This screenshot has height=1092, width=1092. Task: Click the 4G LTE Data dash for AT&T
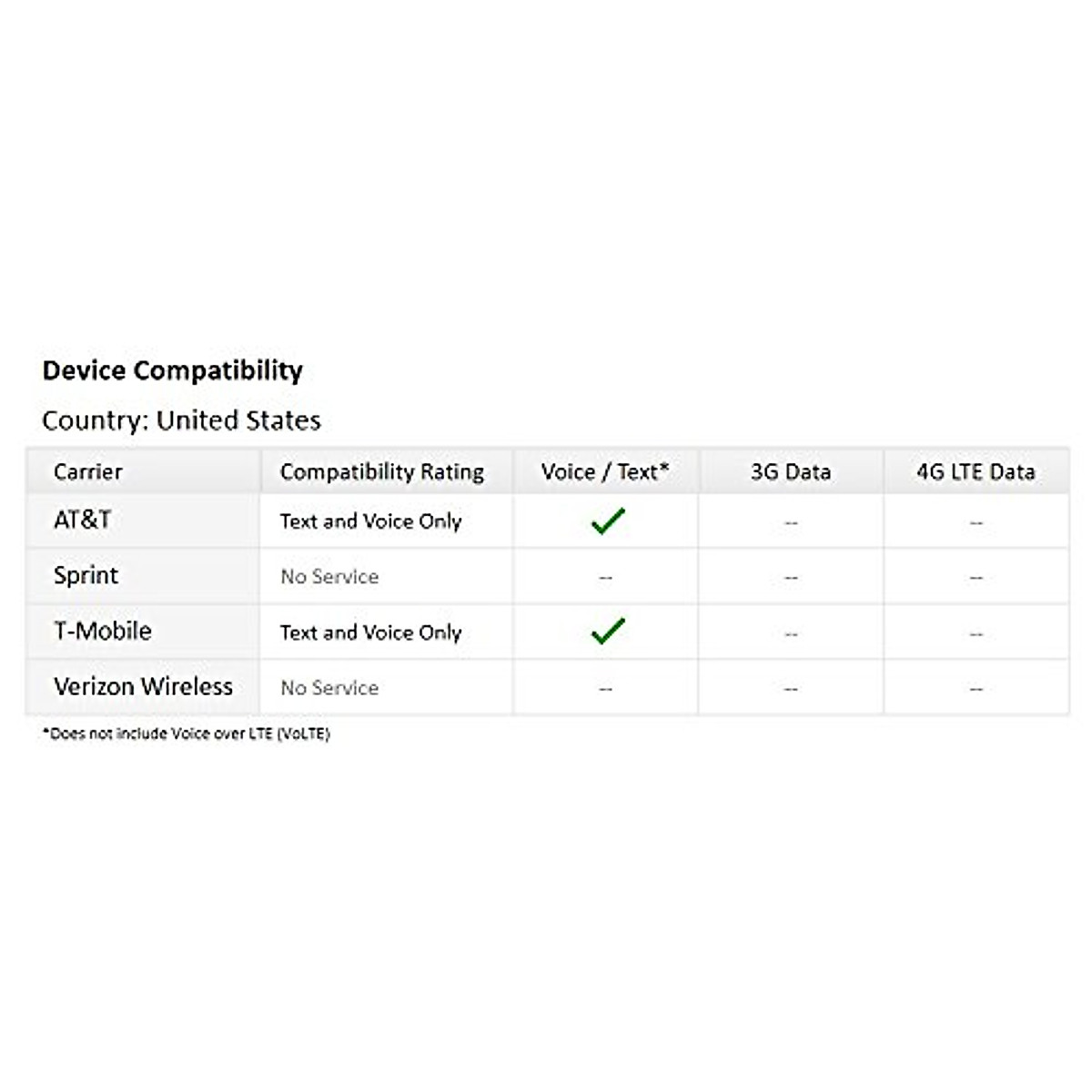click(x=976, y=523)
